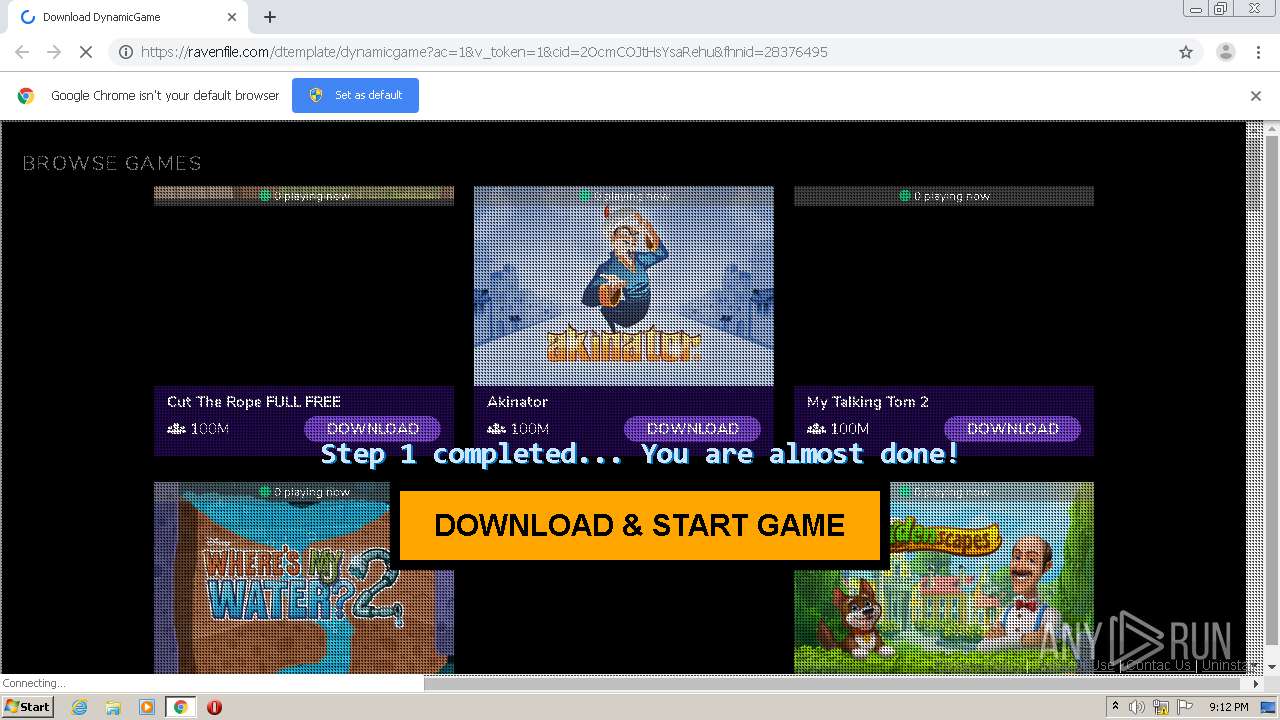1280x720 pixels.
Task: Open the Chrome profile avatar
Action: 1225,52
